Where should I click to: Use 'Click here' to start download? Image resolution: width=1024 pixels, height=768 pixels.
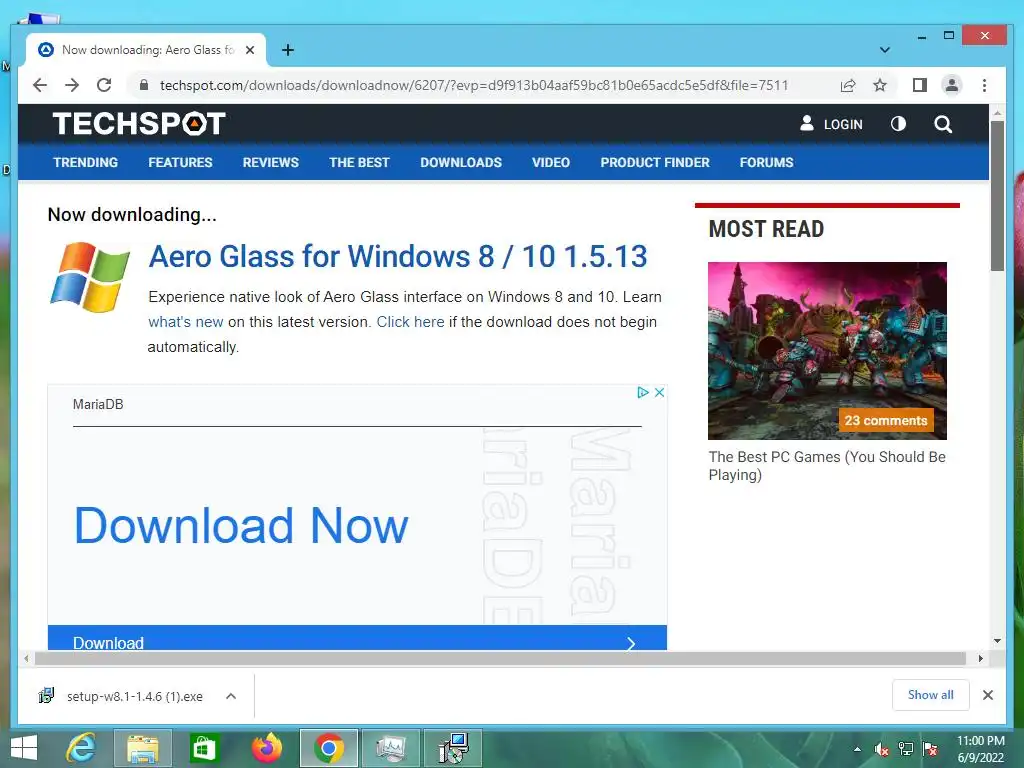click(410, 322)
